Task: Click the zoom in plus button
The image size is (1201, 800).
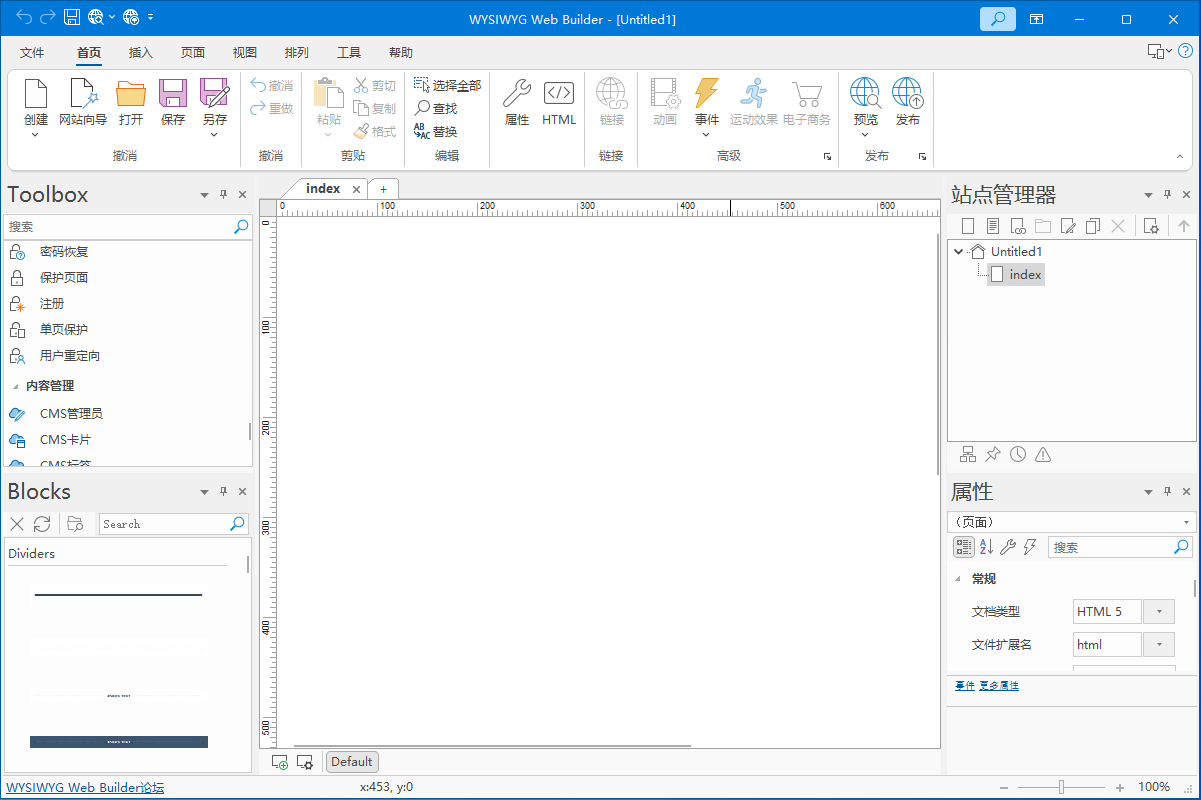Action: click(x=1120, y=787)
